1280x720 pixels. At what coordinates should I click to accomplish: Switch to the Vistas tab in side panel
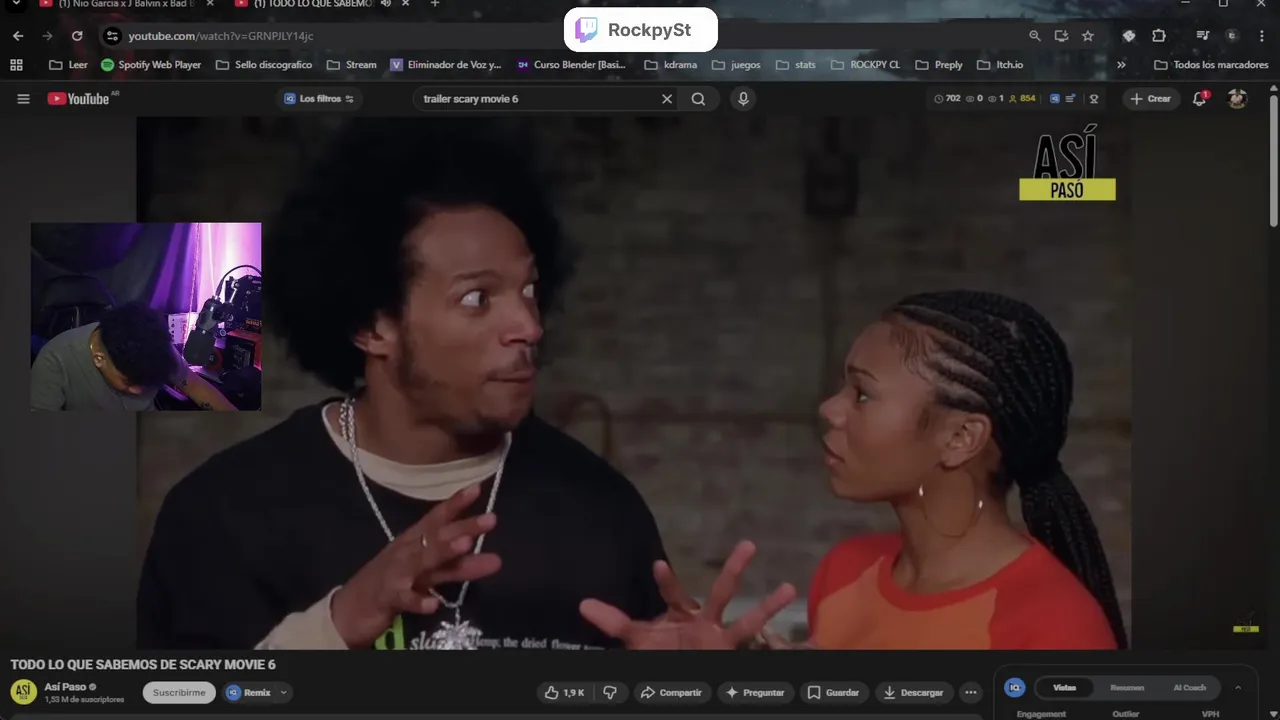coord(1065,688)
